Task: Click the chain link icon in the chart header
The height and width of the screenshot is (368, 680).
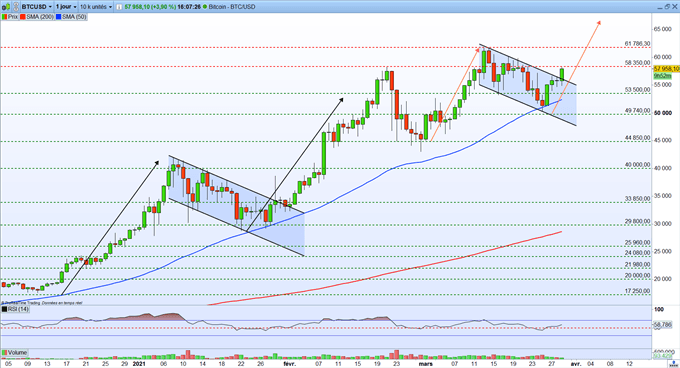Action: [15, 7]
